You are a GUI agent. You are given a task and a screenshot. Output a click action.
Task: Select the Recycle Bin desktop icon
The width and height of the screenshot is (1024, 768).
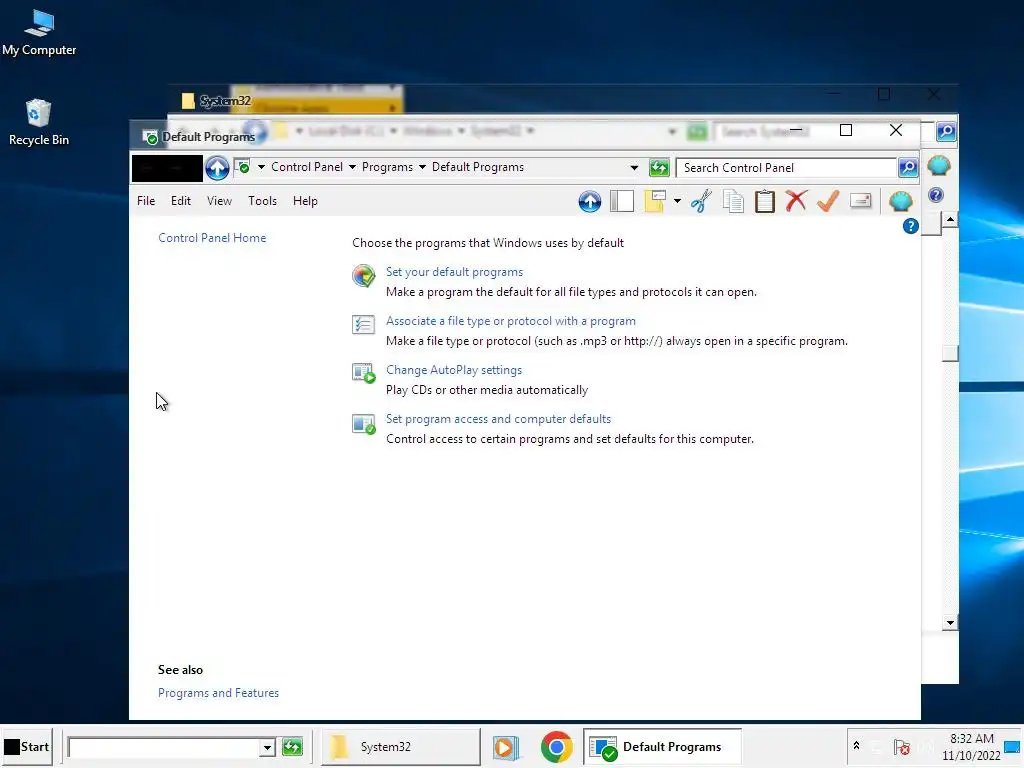pyautogui.click(x=39, y=123)
